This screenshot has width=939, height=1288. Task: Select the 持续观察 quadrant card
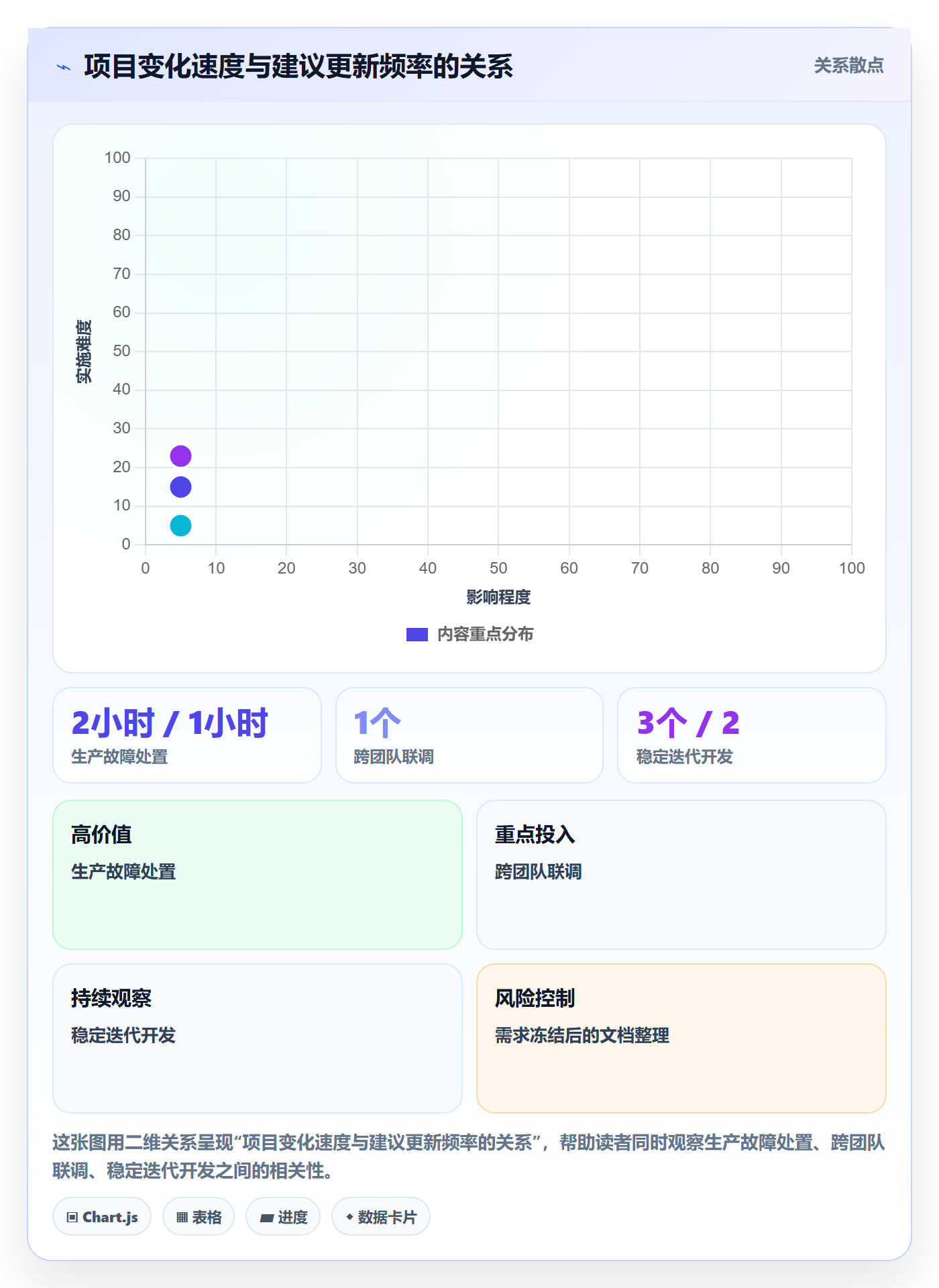(x=258, y=1038)
